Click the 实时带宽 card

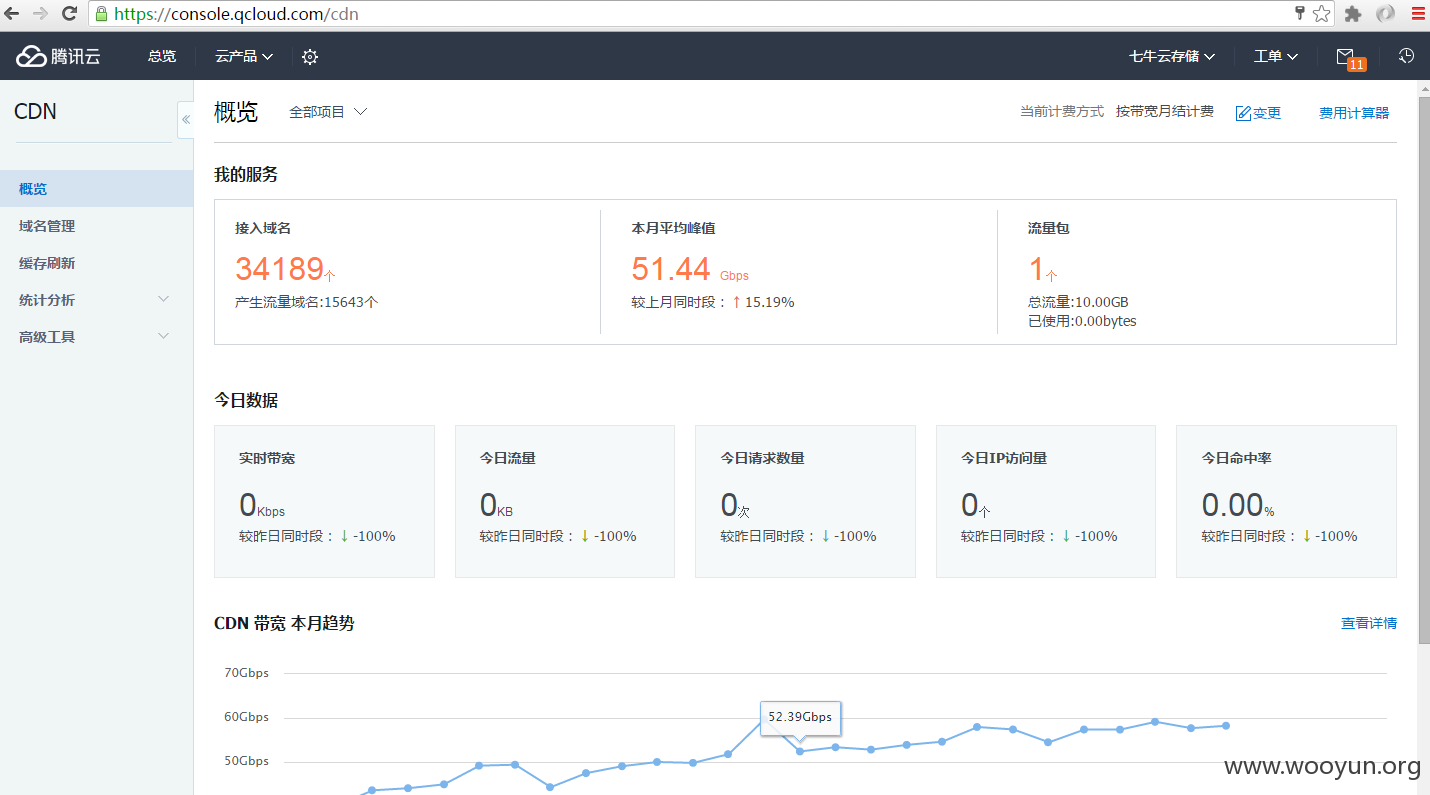[324, 501]
